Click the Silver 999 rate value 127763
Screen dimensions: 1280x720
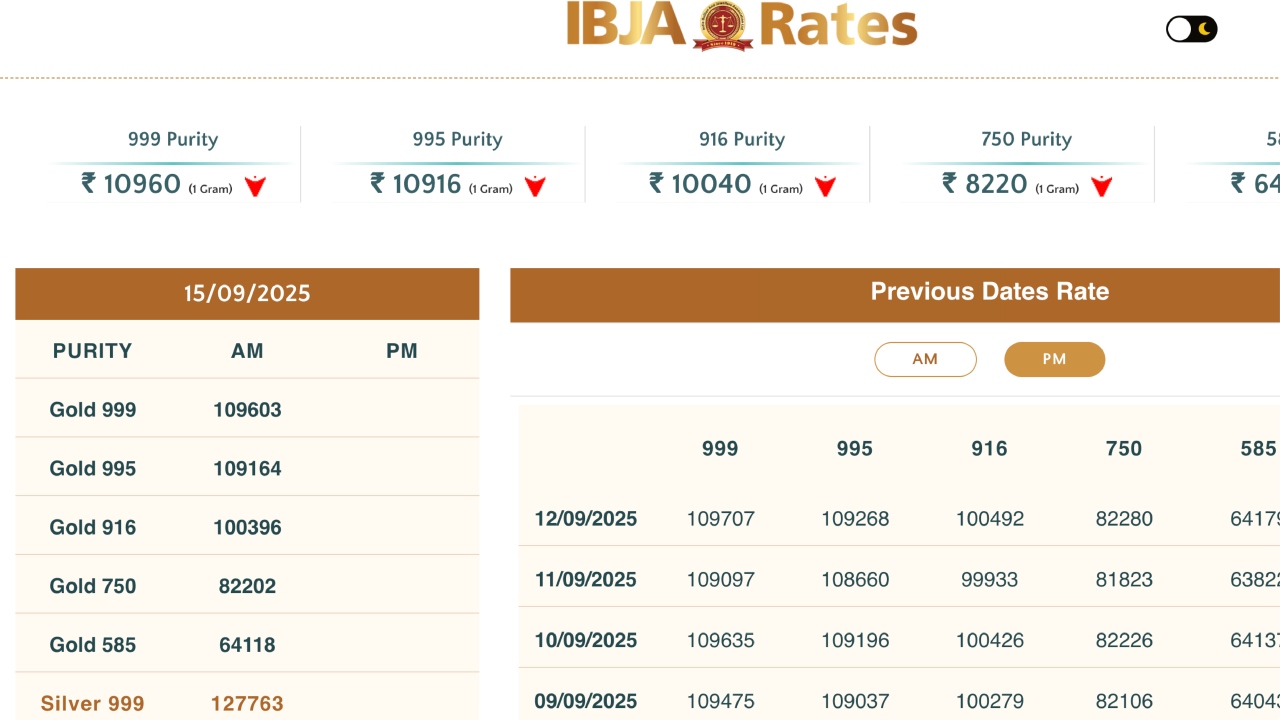click(x=247, y=703)
